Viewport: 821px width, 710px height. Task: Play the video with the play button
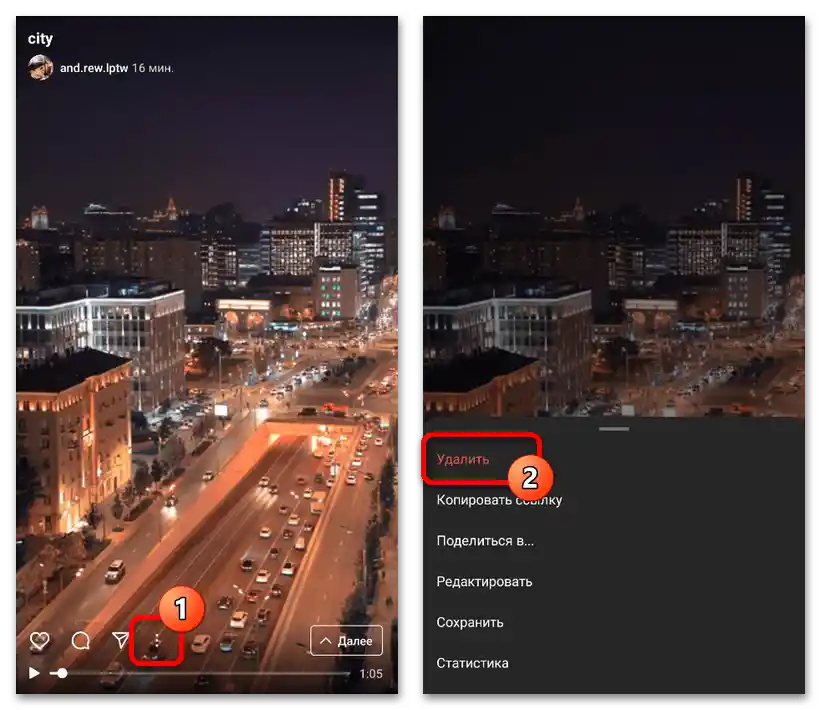tap(34, 673)
